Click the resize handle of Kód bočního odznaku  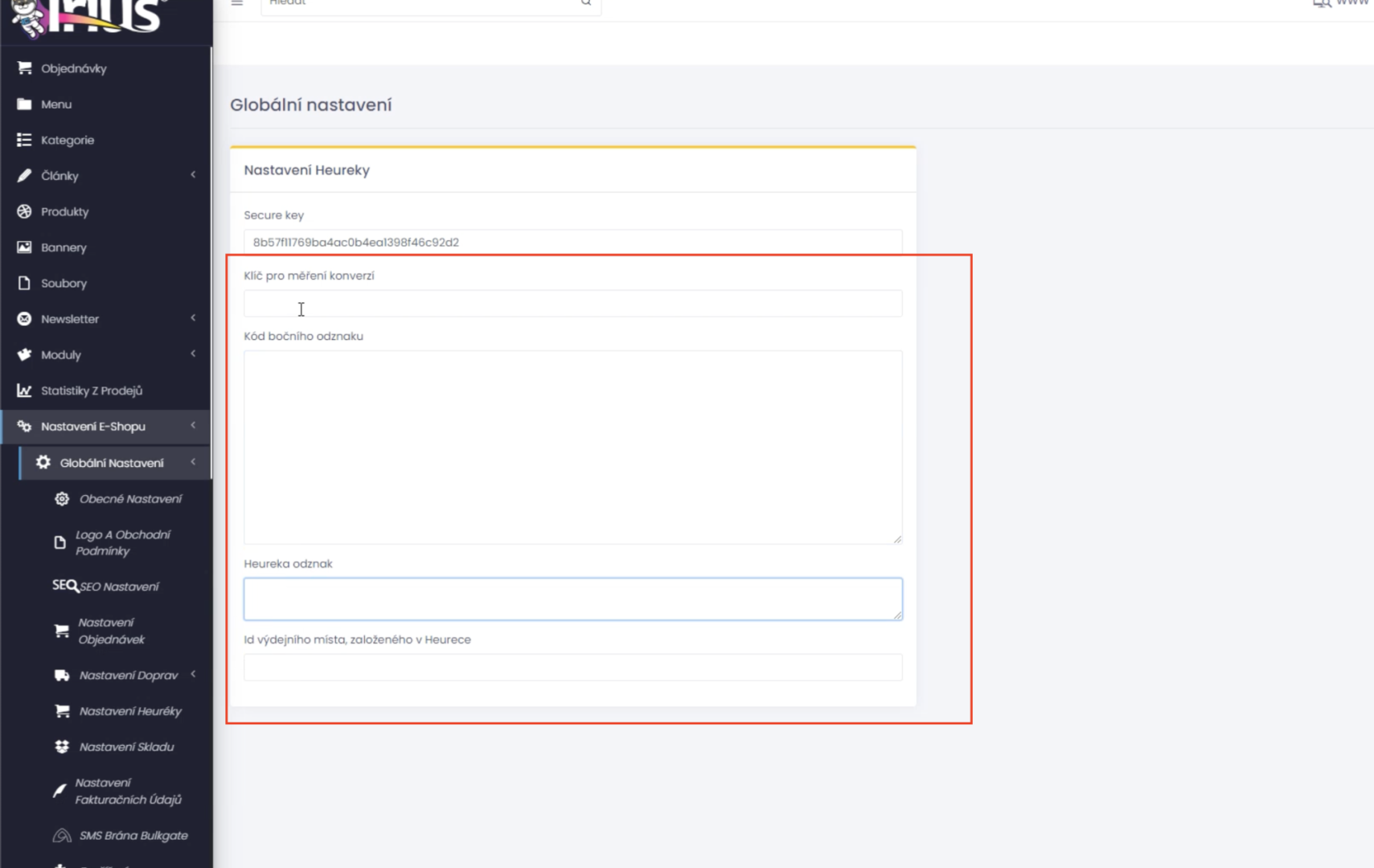(x=897, y=539)
